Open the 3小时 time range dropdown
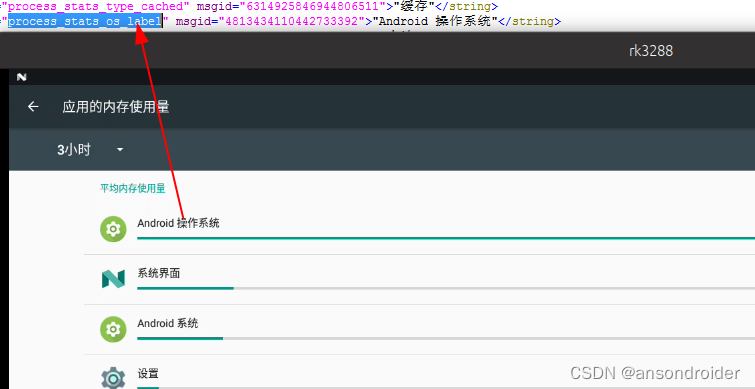This screenshot has width=755, height=389. 91,150
